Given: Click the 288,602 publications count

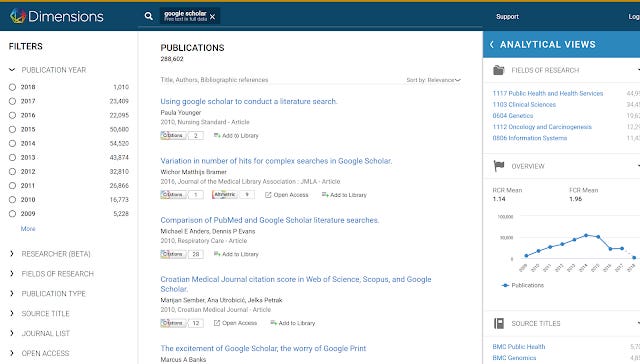Looking at the screenshot, I should [x=172, y=59].
